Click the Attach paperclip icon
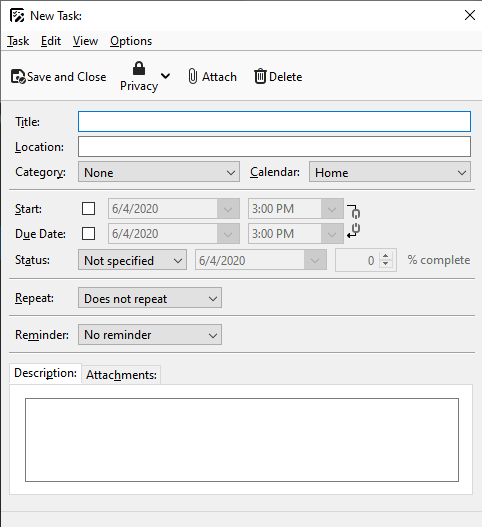The height and width of the screenshot is (527, 482). tap(193, 76)
